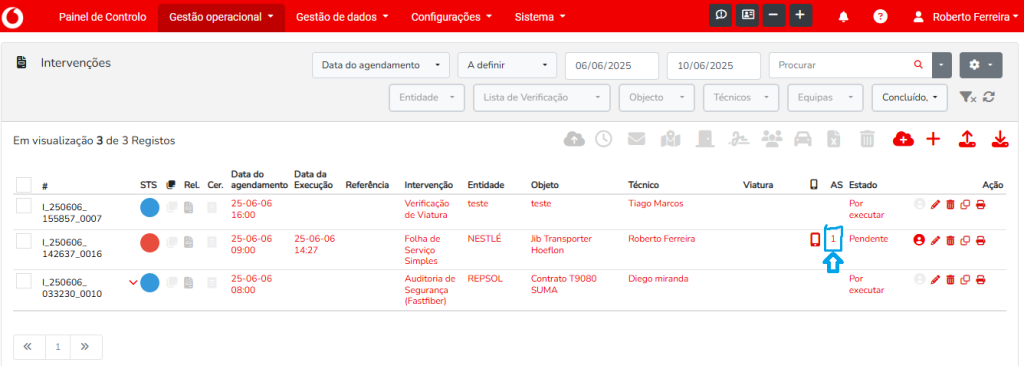Image resolution: width=1024 pixels, height=366 pixels.
Task: Go to the previous page of results
Action: click(28, 347)
